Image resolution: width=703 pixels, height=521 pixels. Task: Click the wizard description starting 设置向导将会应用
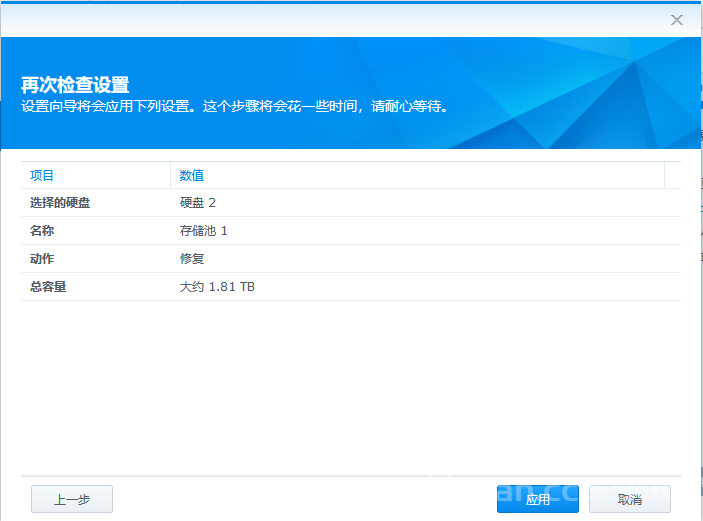(x=234, y=106)
